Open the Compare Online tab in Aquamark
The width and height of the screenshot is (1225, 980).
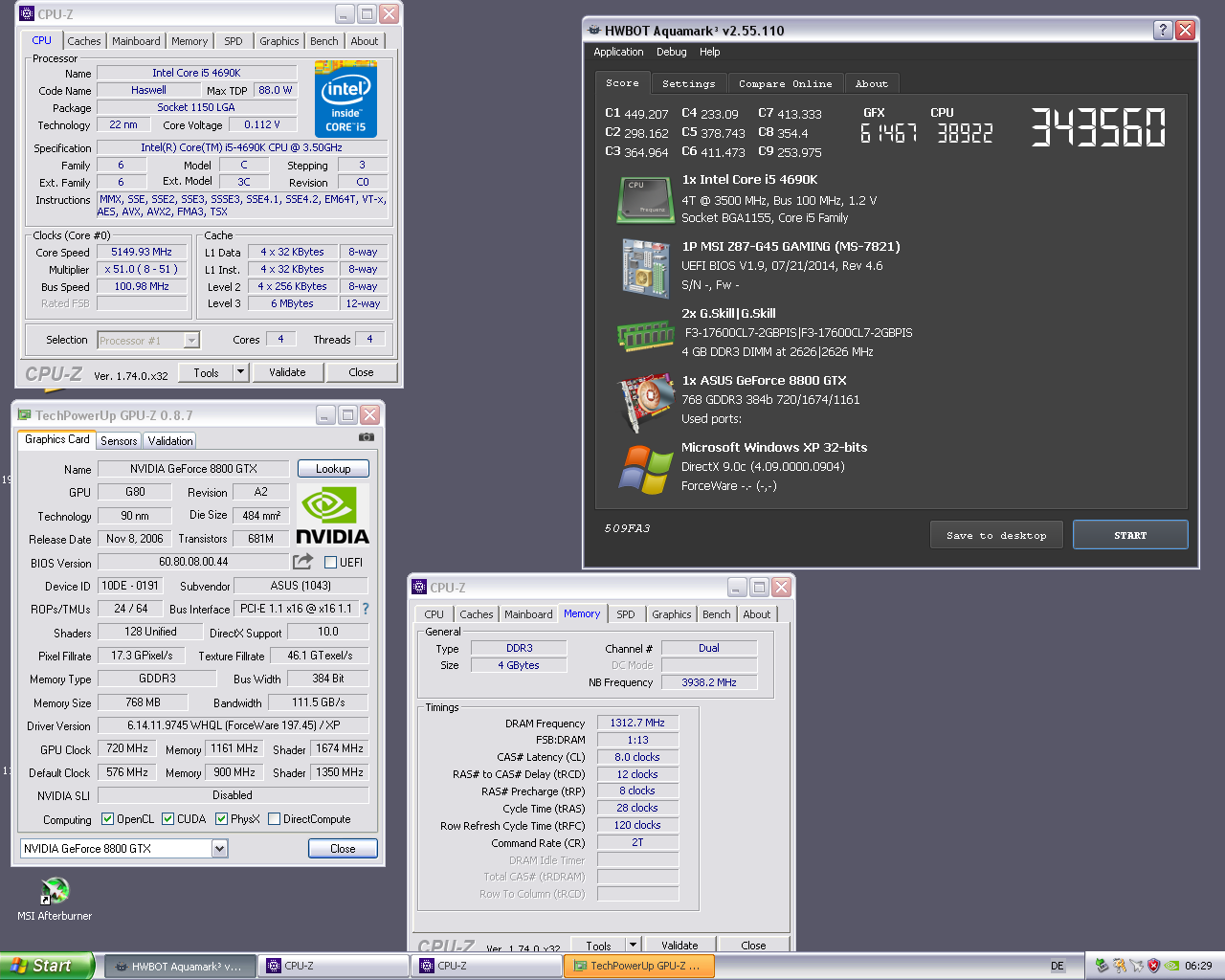click(x=786, y=83)
